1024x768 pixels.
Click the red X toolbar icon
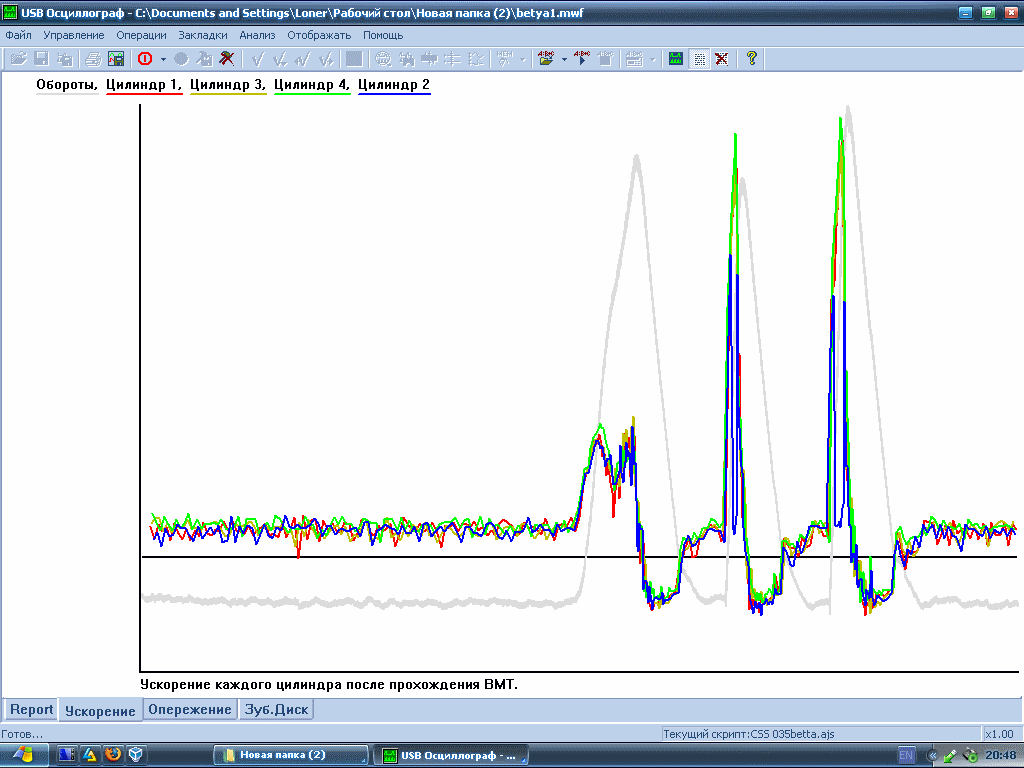722,59
